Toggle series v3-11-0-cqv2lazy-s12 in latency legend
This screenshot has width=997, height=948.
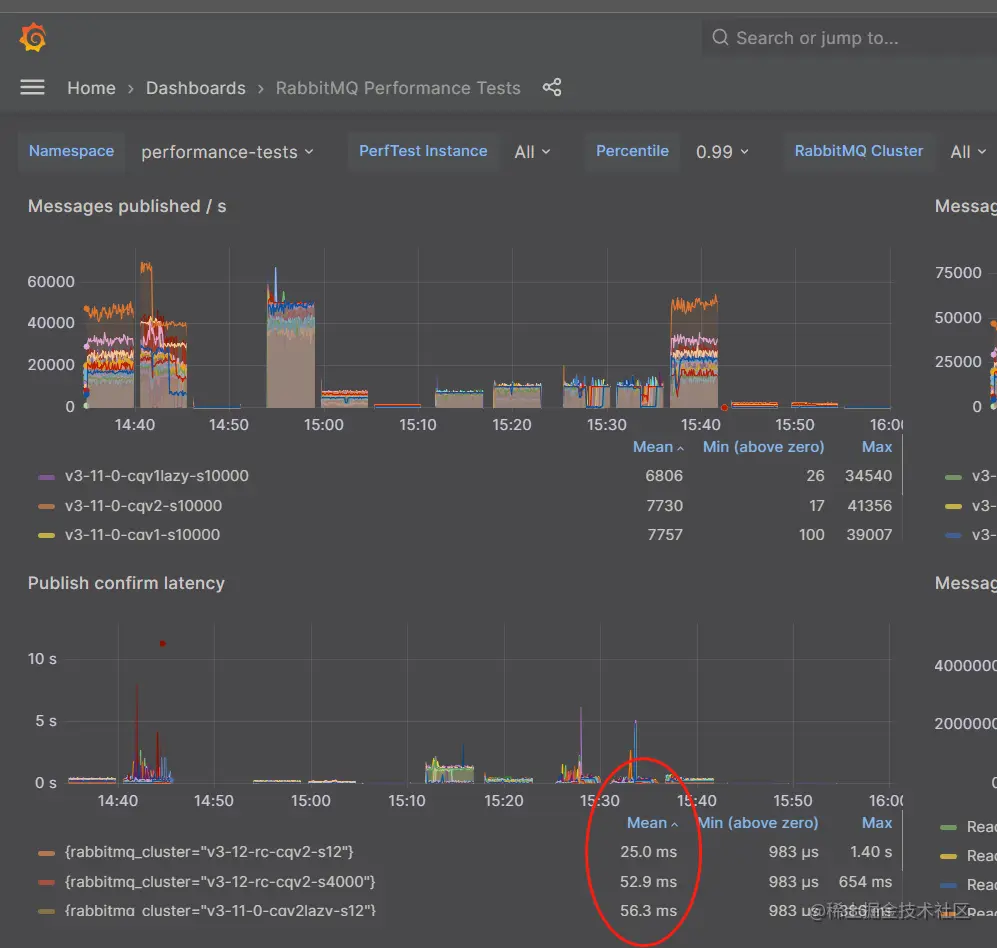[x=220, y=910]
